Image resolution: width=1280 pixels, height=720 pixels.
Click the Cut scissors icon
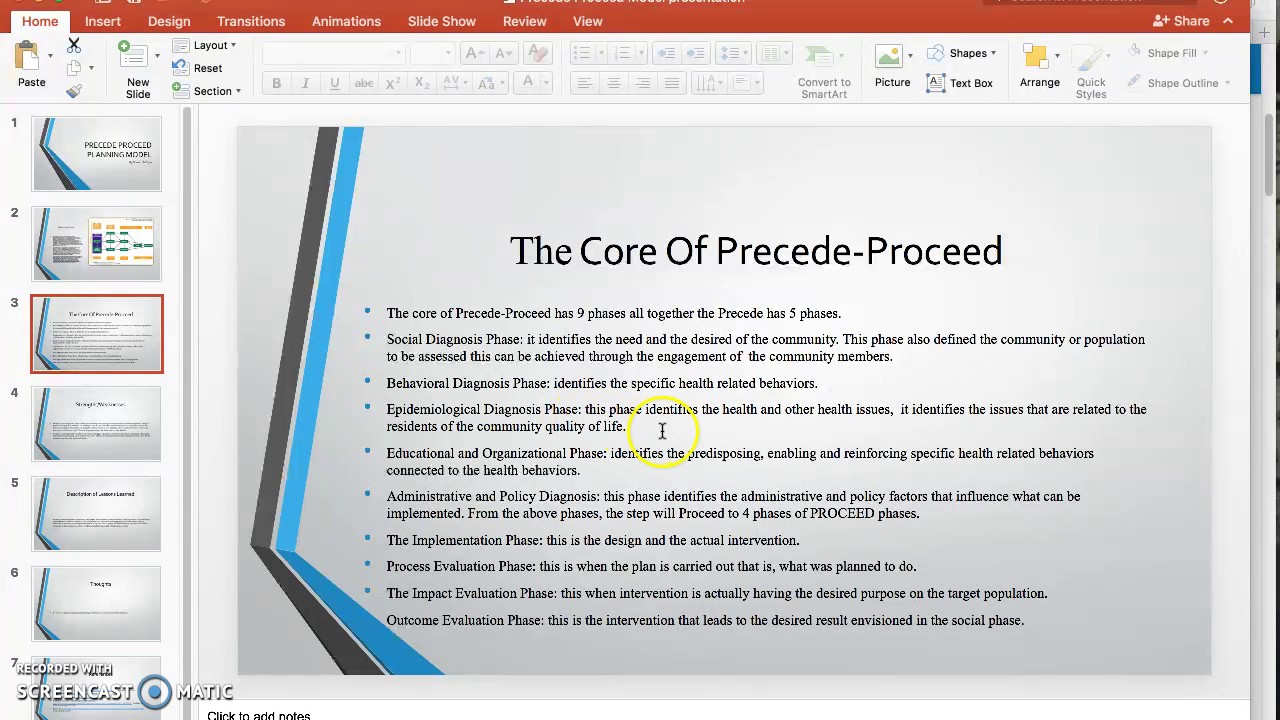click(x=74, y=46)
